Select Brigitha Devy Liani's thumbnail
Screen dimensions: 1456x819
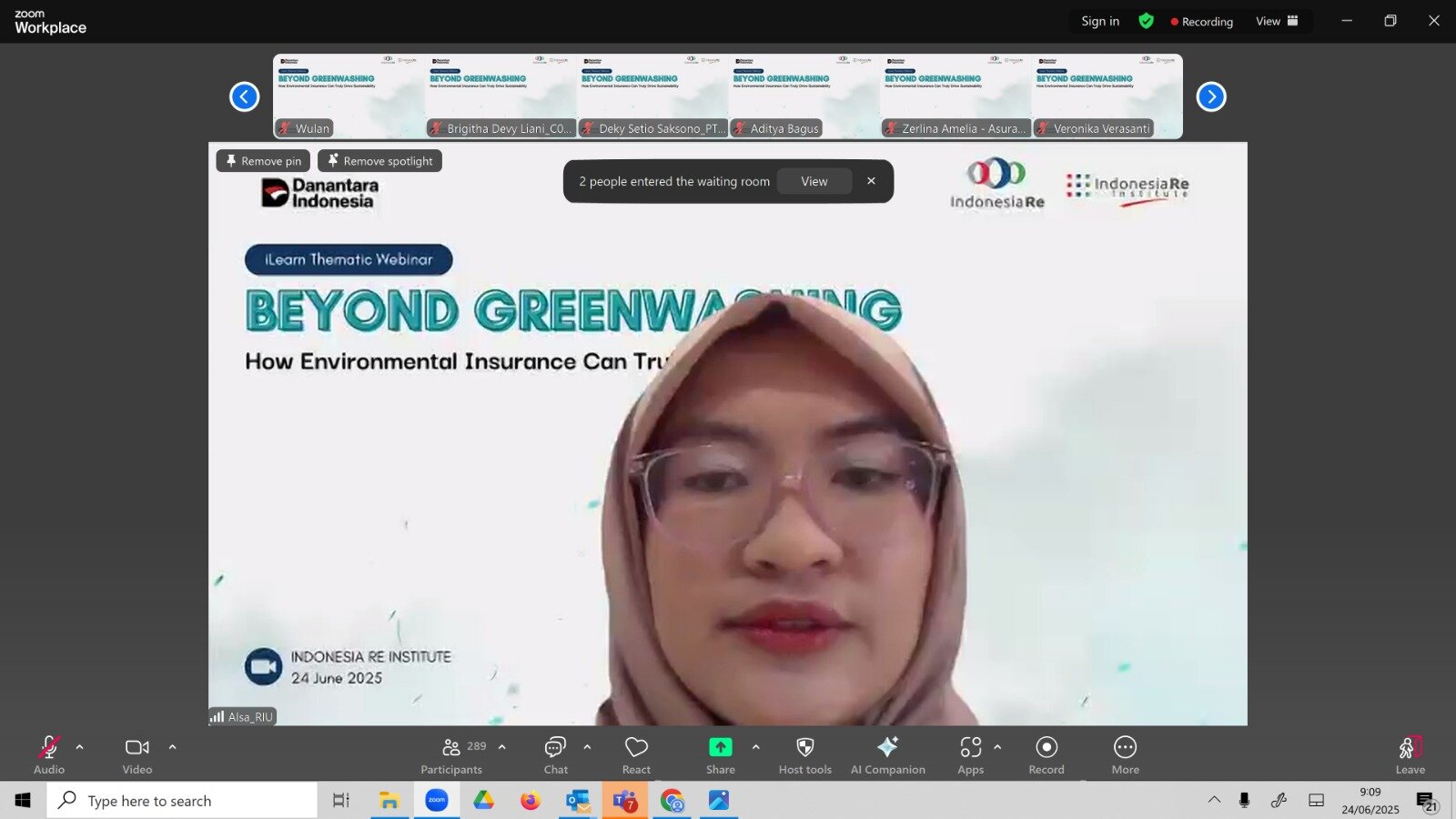pyautogui.click(x=500, y=96)
